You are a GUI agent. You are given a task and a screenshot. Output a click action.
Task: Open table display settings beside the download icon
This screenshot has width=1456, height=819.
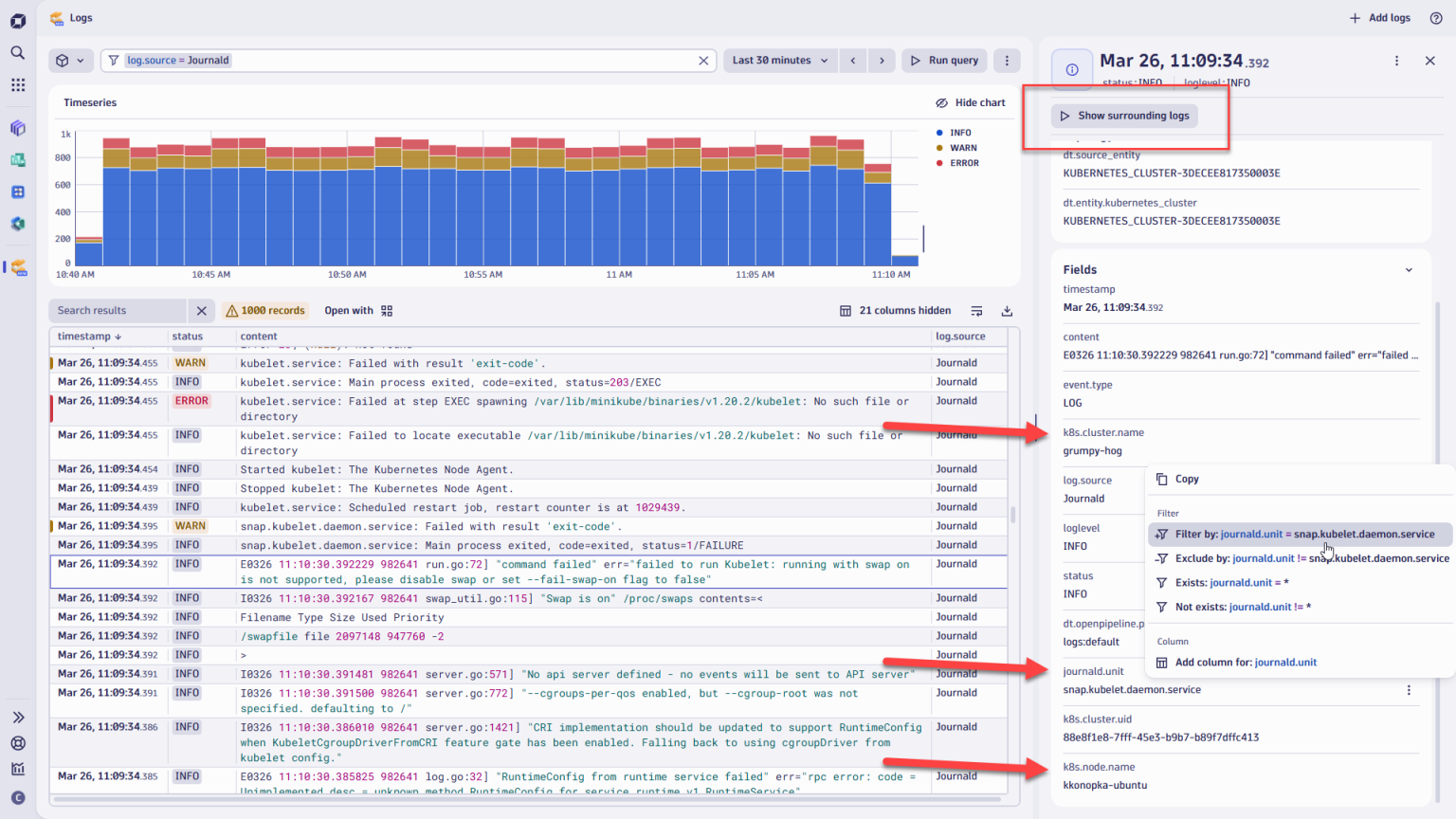click(976, 310)
